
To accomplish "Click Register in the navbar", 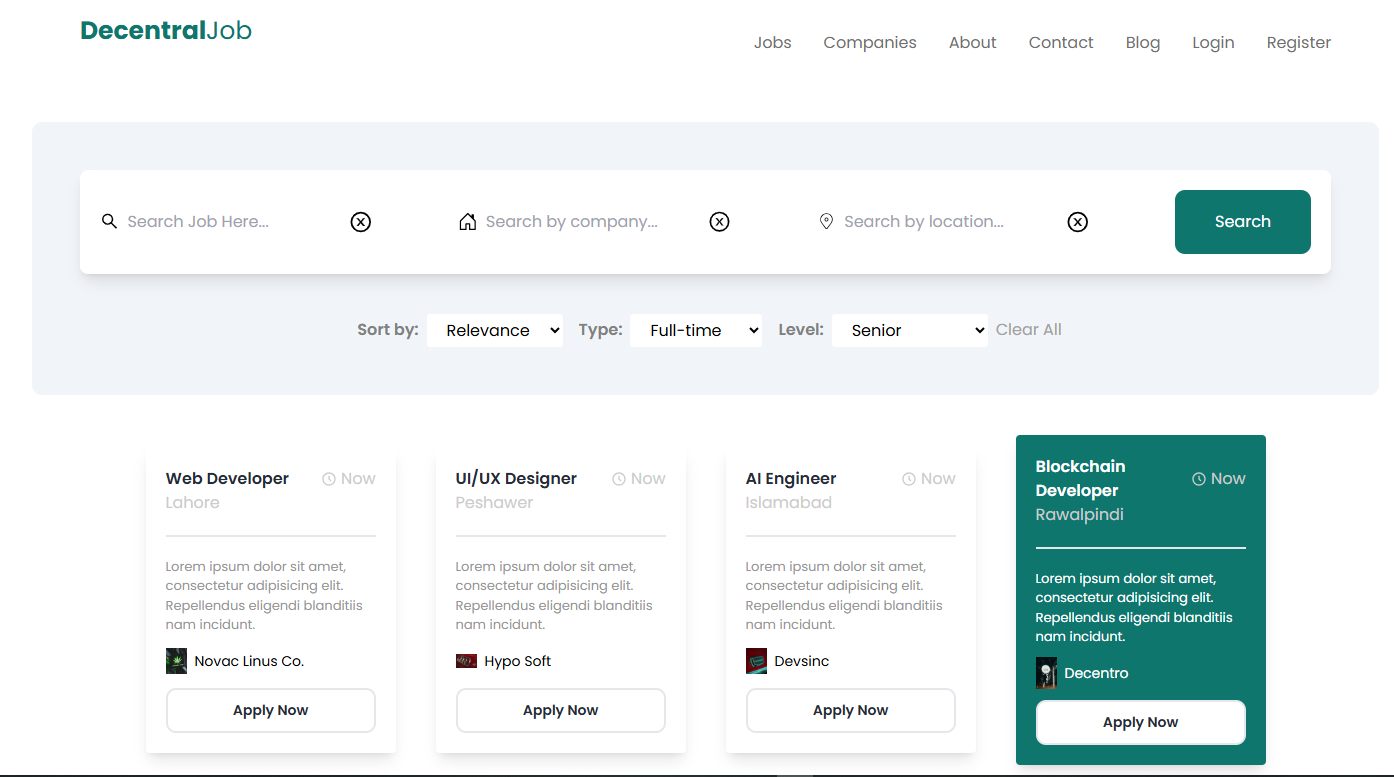I will pyautogui.click(x=1299, y=43).
